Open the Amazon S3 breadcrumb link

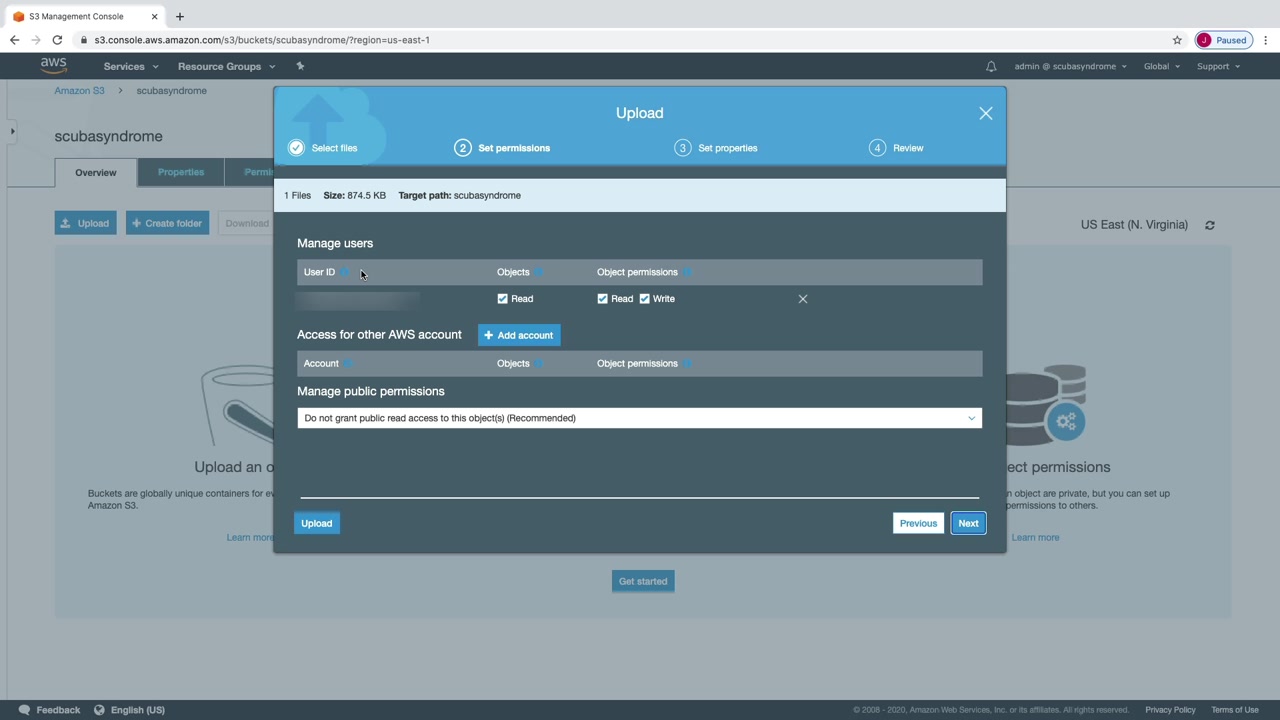pos(79,91)
